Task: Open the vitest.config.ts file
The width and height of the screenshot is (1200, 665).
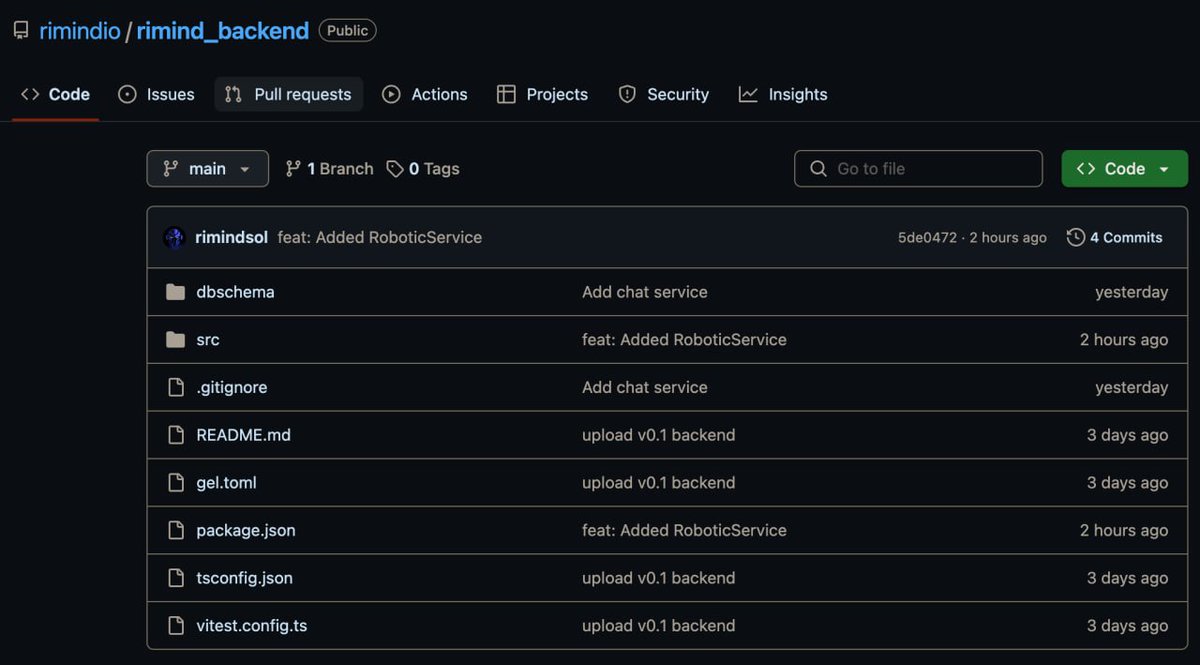Action: tap(252, 626)
